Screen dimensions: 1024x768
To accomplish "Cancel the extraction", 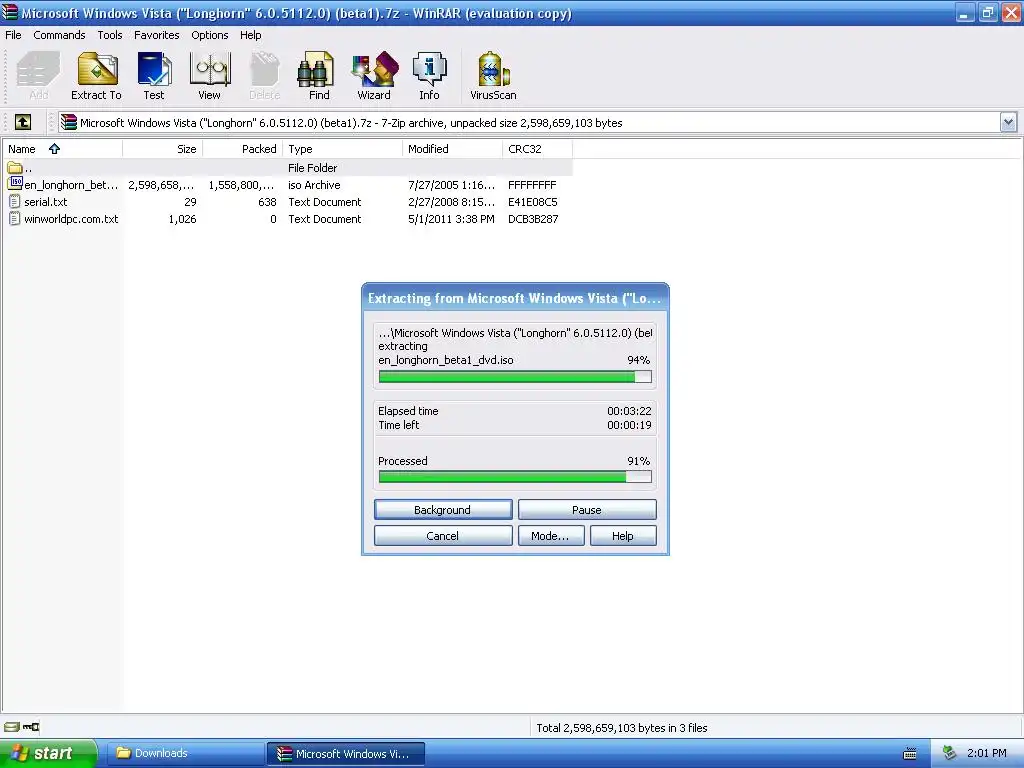I will coord(443,536).
